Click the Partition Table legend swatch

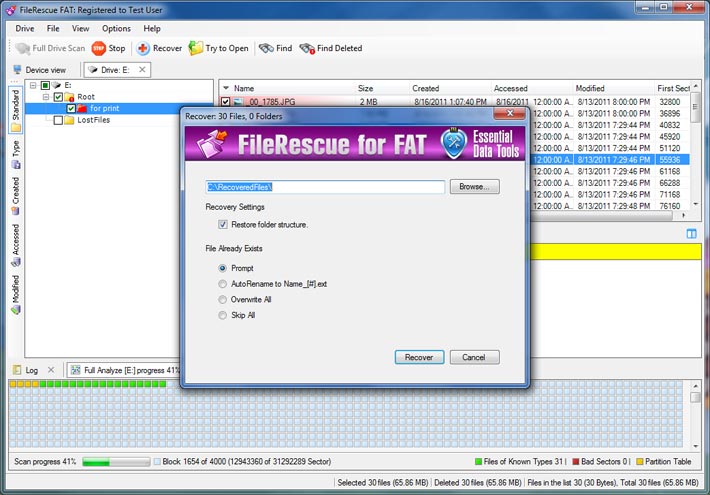640,462
